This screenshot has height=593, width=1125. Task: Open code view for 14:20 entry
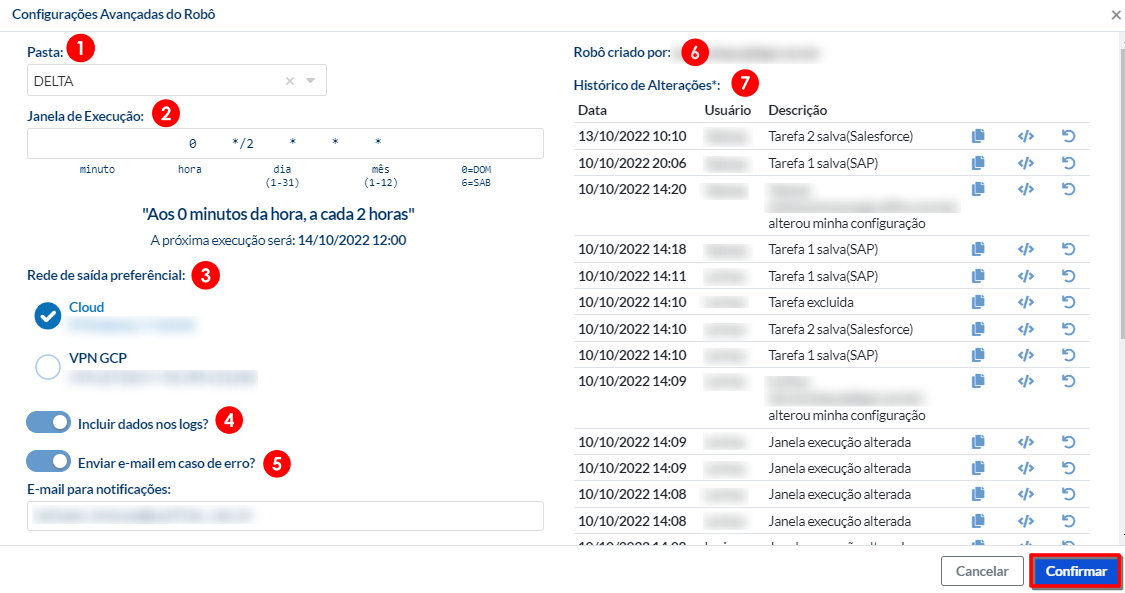1025,189
